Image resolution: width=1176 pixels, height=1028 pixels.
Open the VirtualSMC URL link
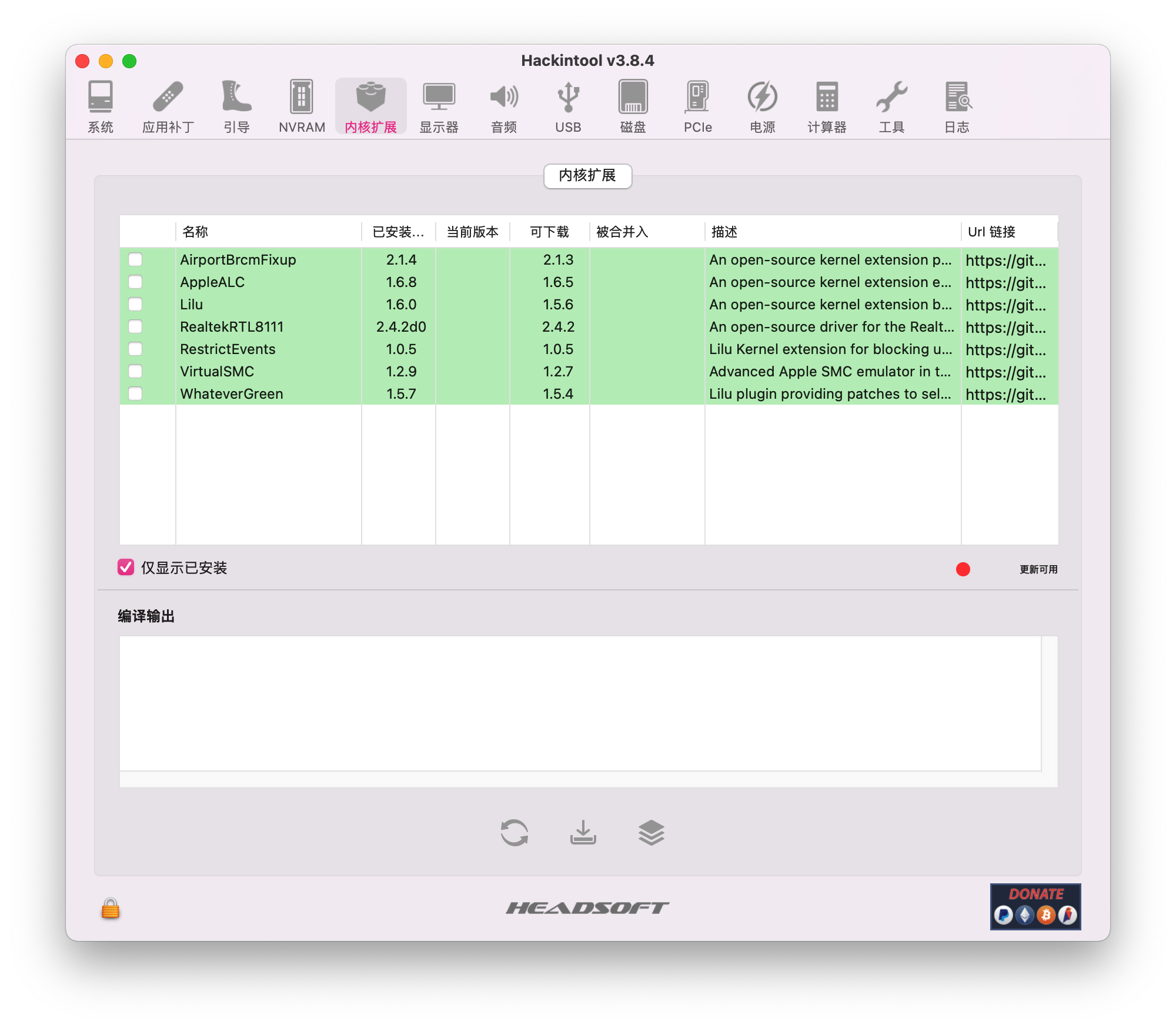pyautogui.click(x=1005, y=372)
